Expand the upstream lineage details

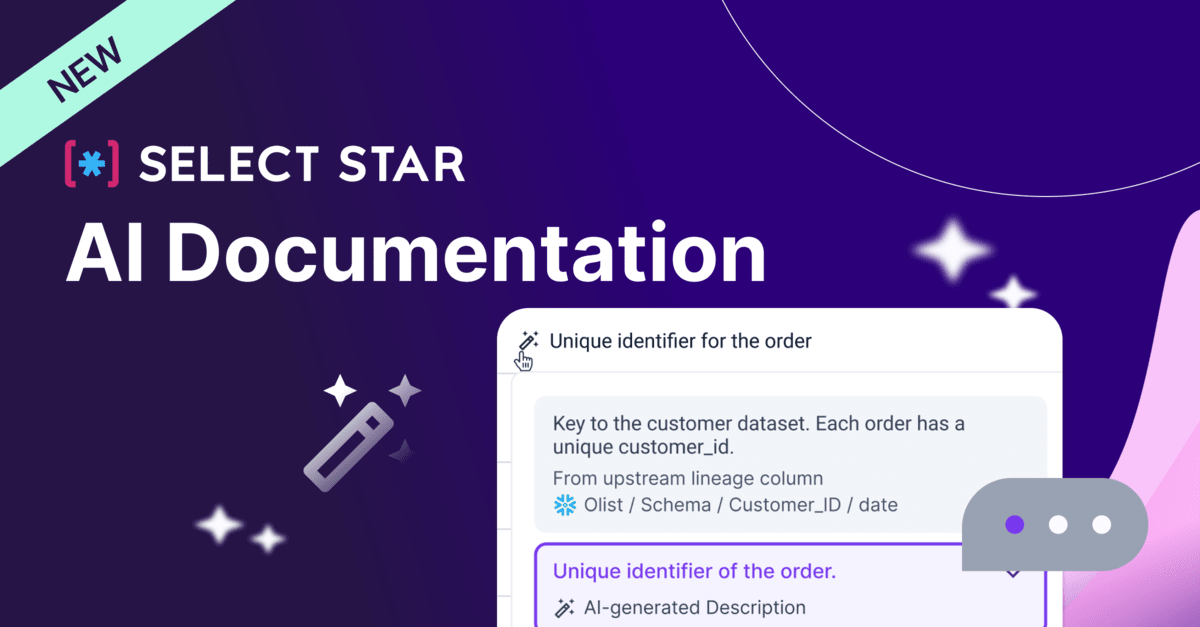(x=686, y=479)
